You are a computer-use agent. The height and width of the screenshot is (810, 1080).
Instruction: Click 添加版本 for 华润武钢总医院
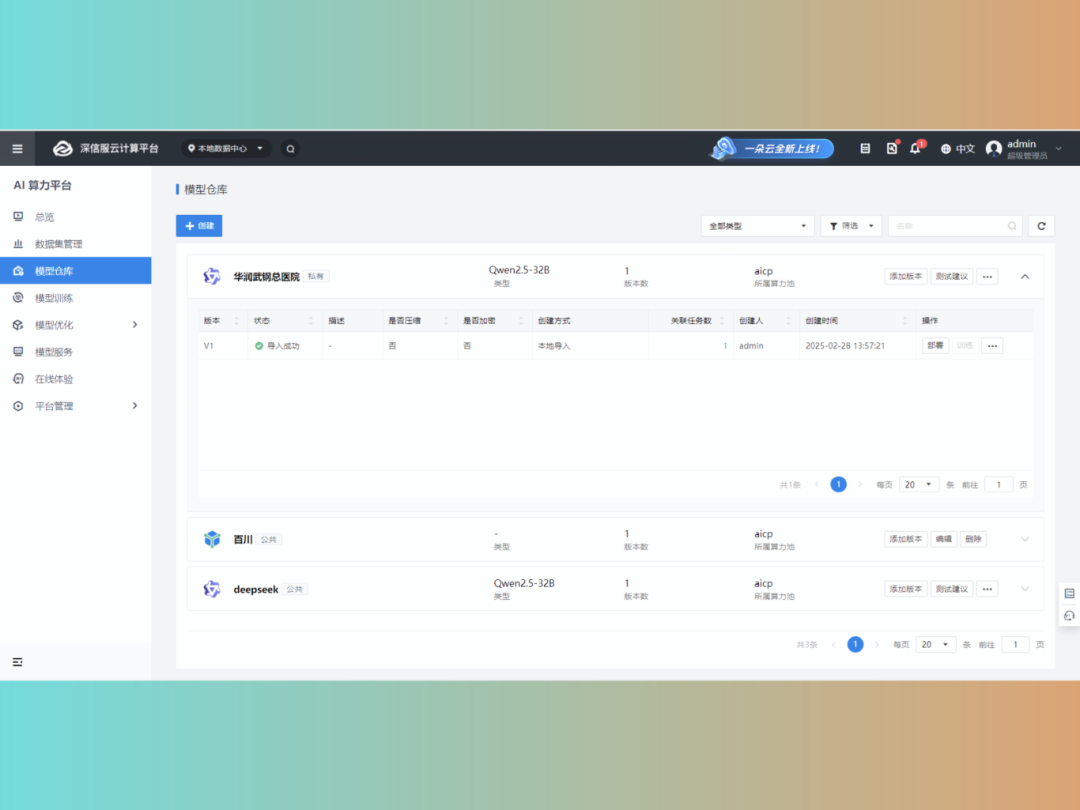pos(905,277)
